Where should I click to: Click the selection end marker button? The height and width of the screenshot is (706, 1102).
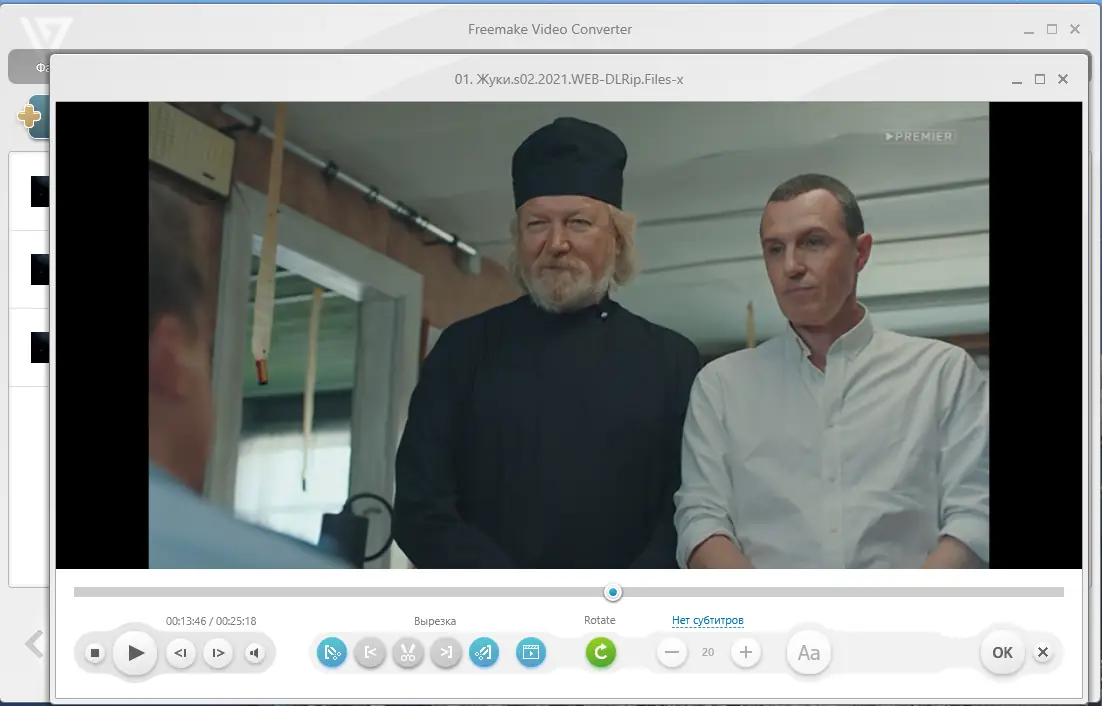484,653
